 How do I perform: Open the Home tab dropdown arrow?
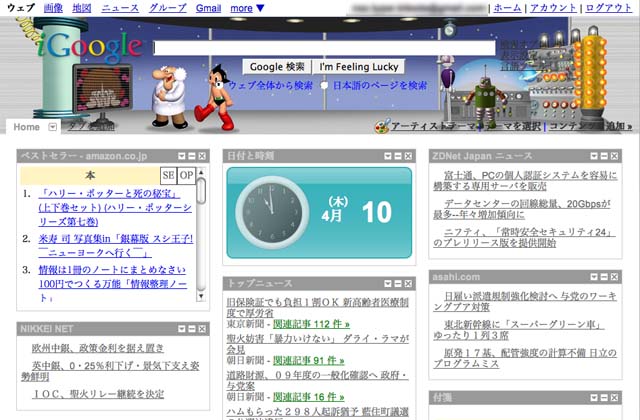(x=52, y=127)
